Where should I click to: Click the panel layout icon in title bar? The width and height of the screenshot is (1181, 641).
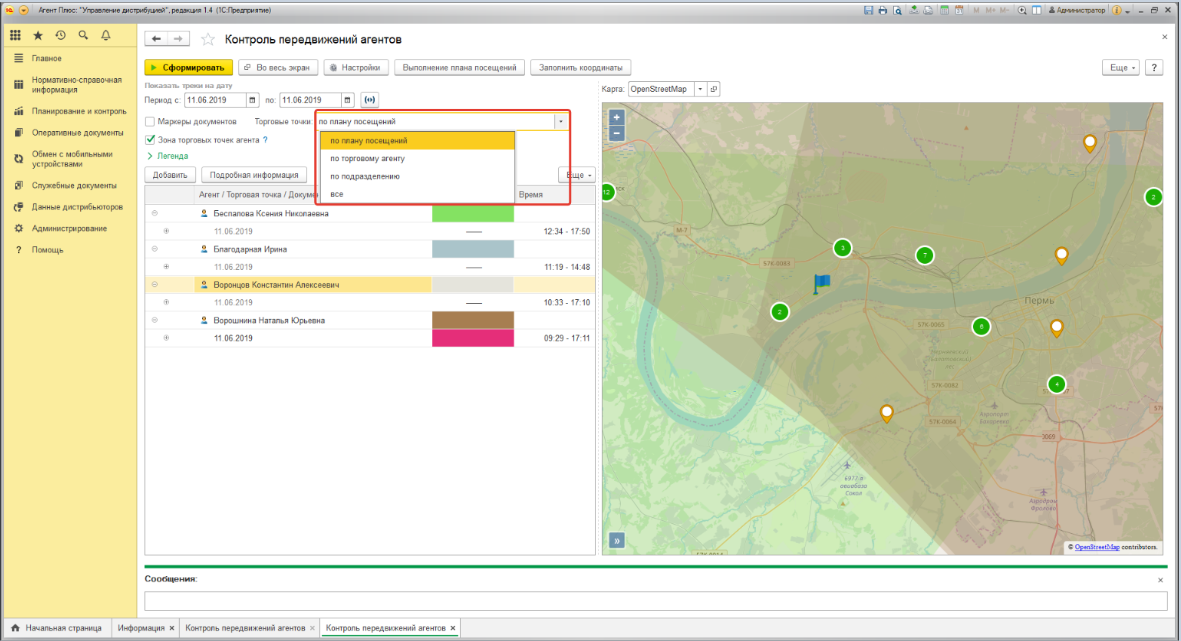coord(1036,11)
